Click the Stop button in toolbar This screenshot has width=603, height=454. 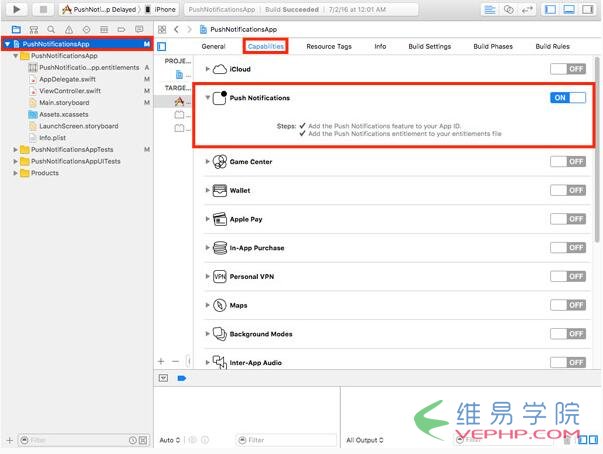coord(43,9)
